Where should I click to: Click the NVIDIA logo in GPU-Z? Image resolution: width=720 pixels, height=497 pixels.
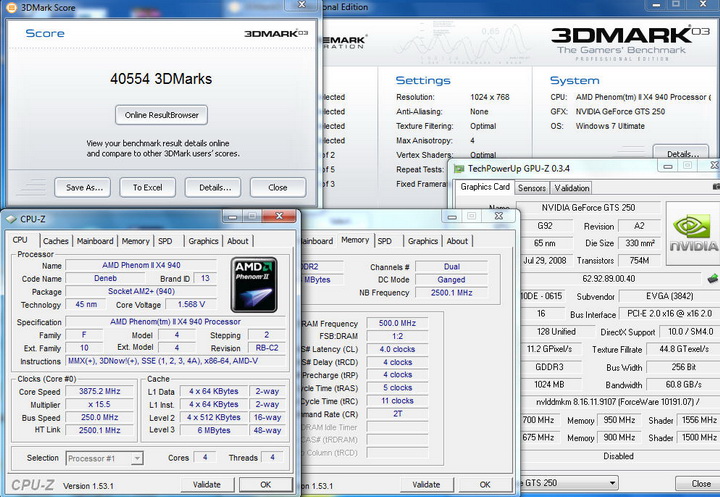pos(693,233)
